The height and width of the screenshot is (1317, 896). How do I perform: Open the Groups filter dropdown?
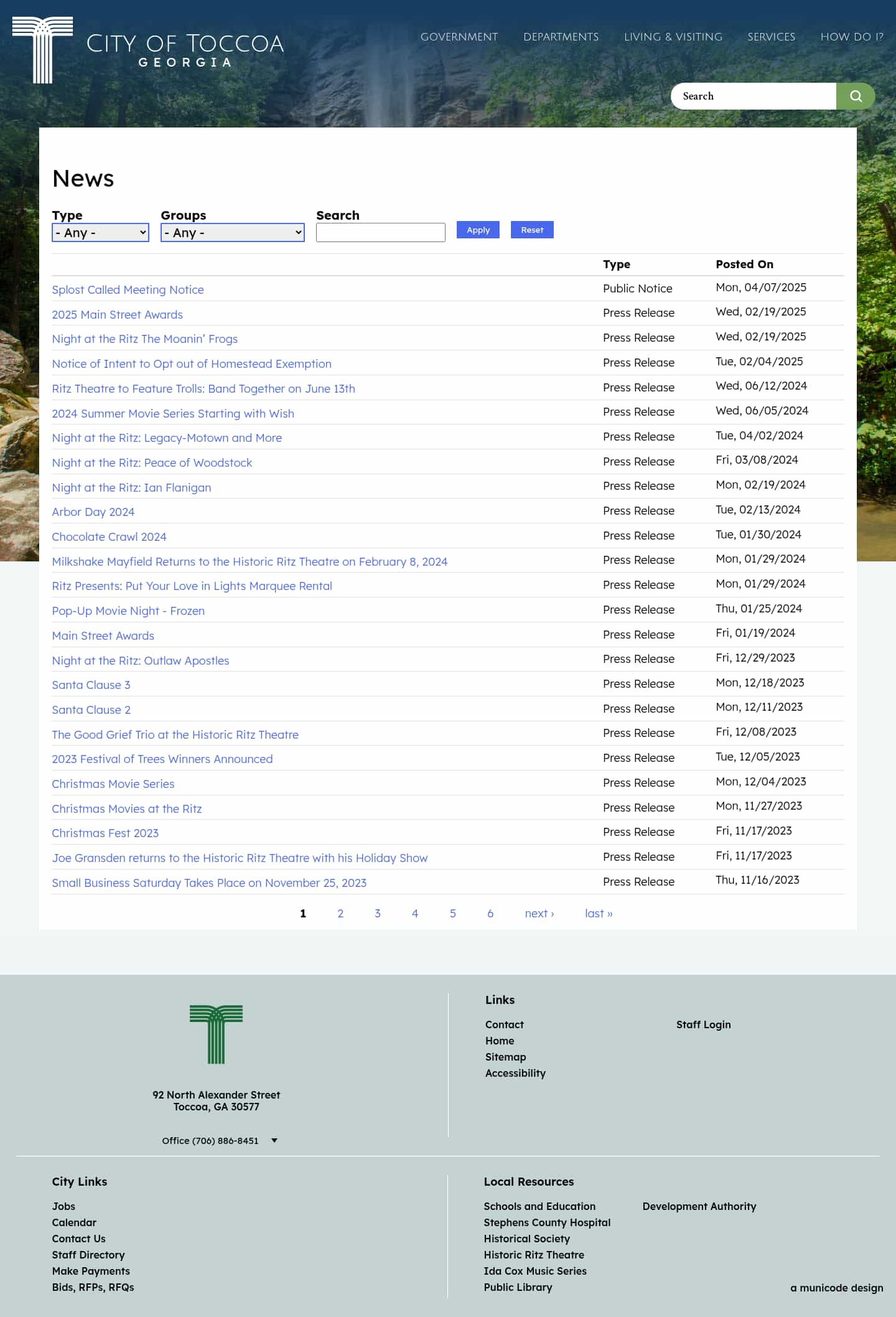tap(232, 233)
